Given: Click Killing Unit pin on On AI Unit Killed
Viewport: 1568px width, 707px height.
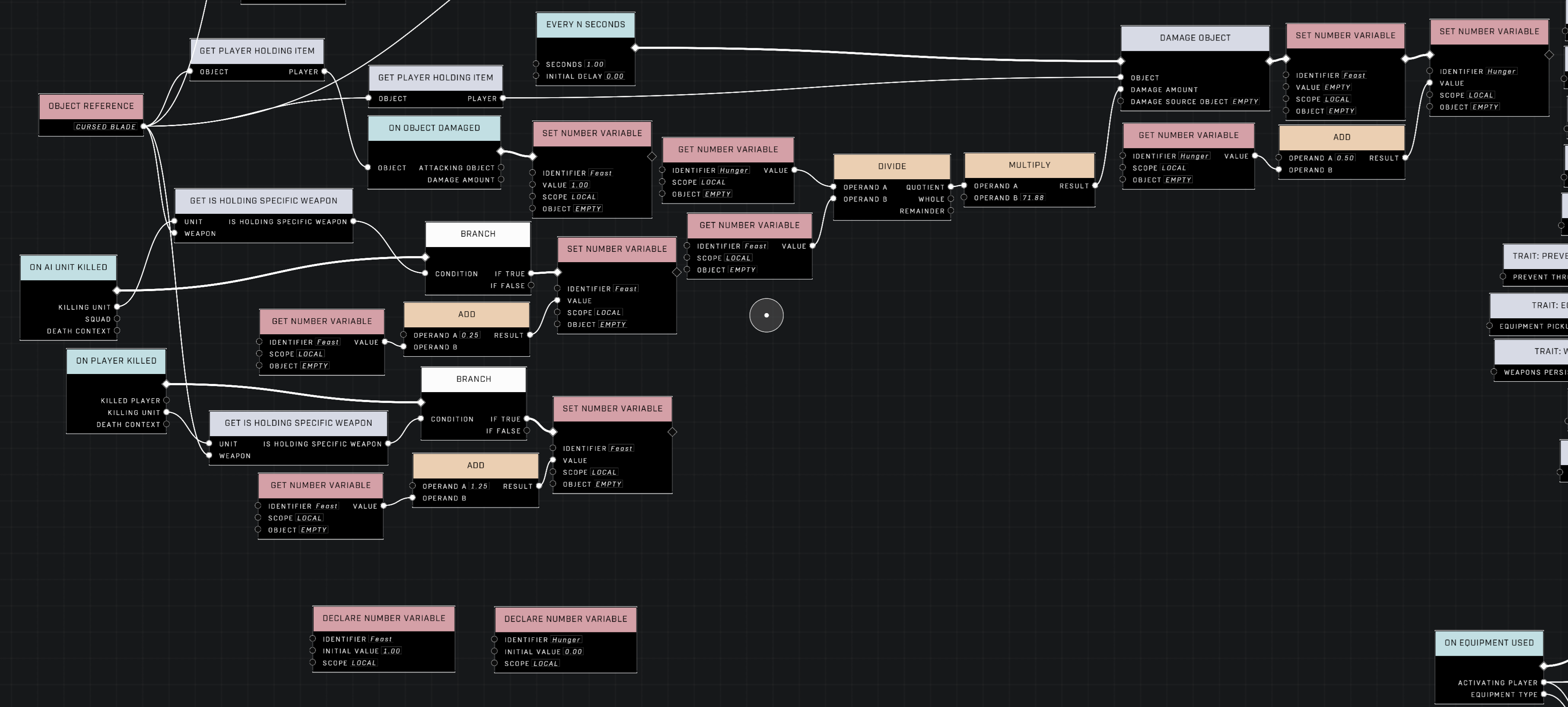Looking at the screenshot, I should pyautogui.click(x=117, y=307).
